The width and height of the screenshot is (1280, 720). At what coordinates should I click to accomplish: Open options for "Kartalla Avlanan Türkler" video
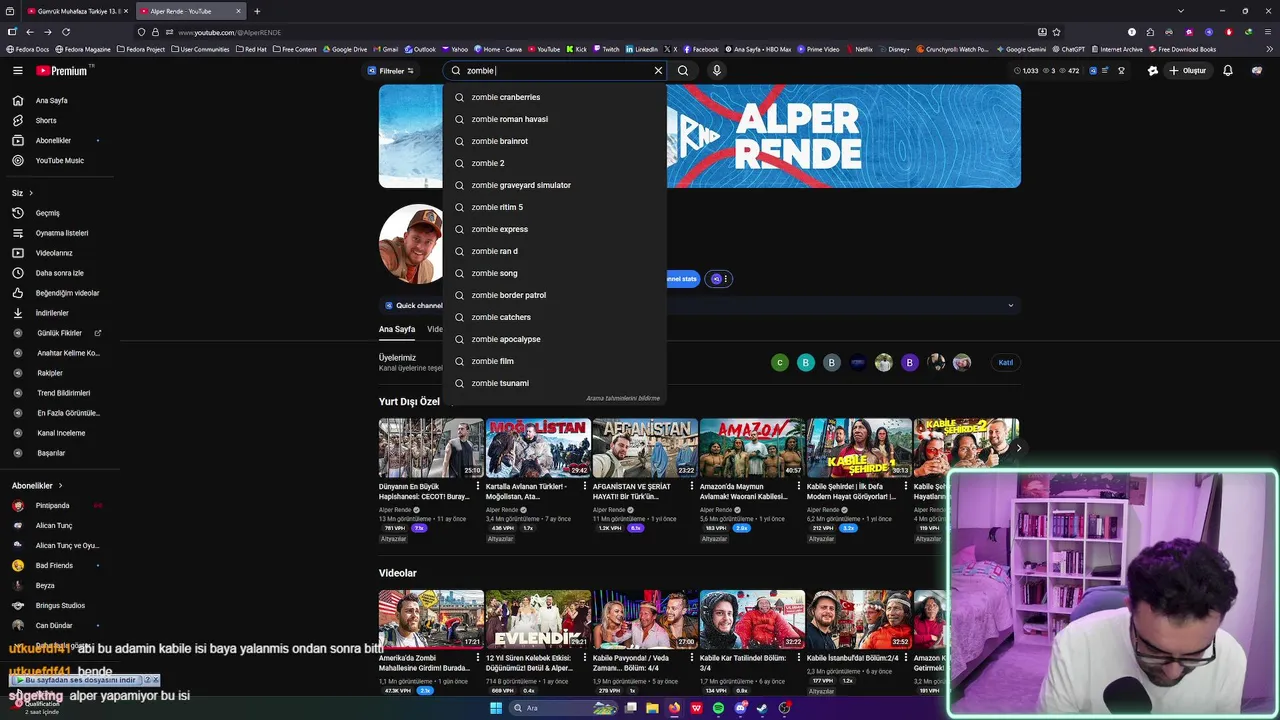pos(584,487)
